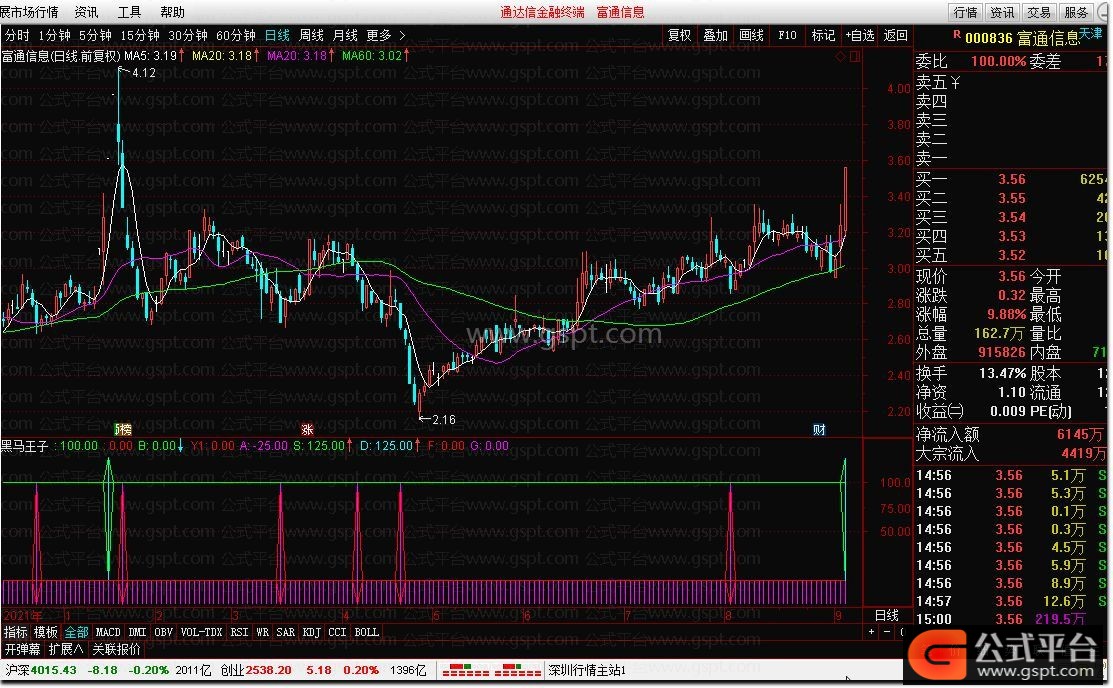Click the square window icon beside diamond
The width and height of the screenshot is (1113, 688).
[855, 56]
